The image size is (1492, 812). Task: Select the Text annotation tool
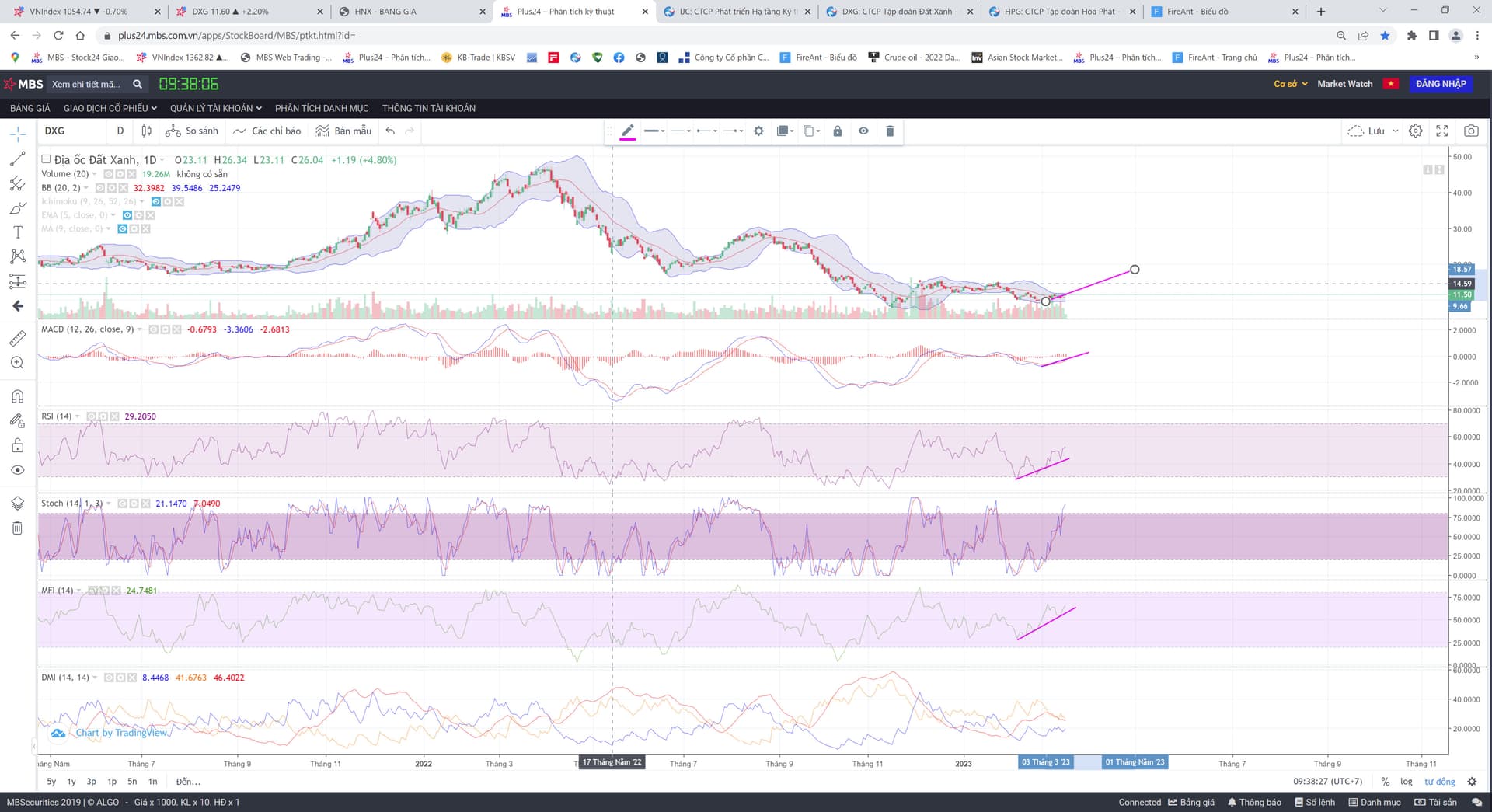point(17,232)
